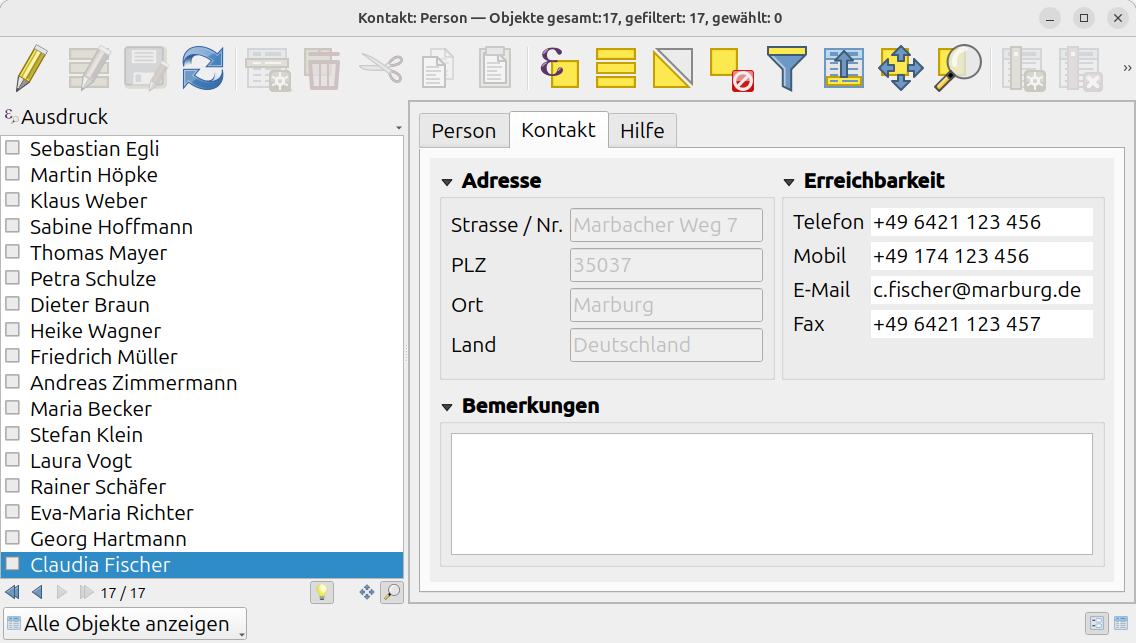
Task: Open the Hilfe tab
Action: (x=642, y=131)
